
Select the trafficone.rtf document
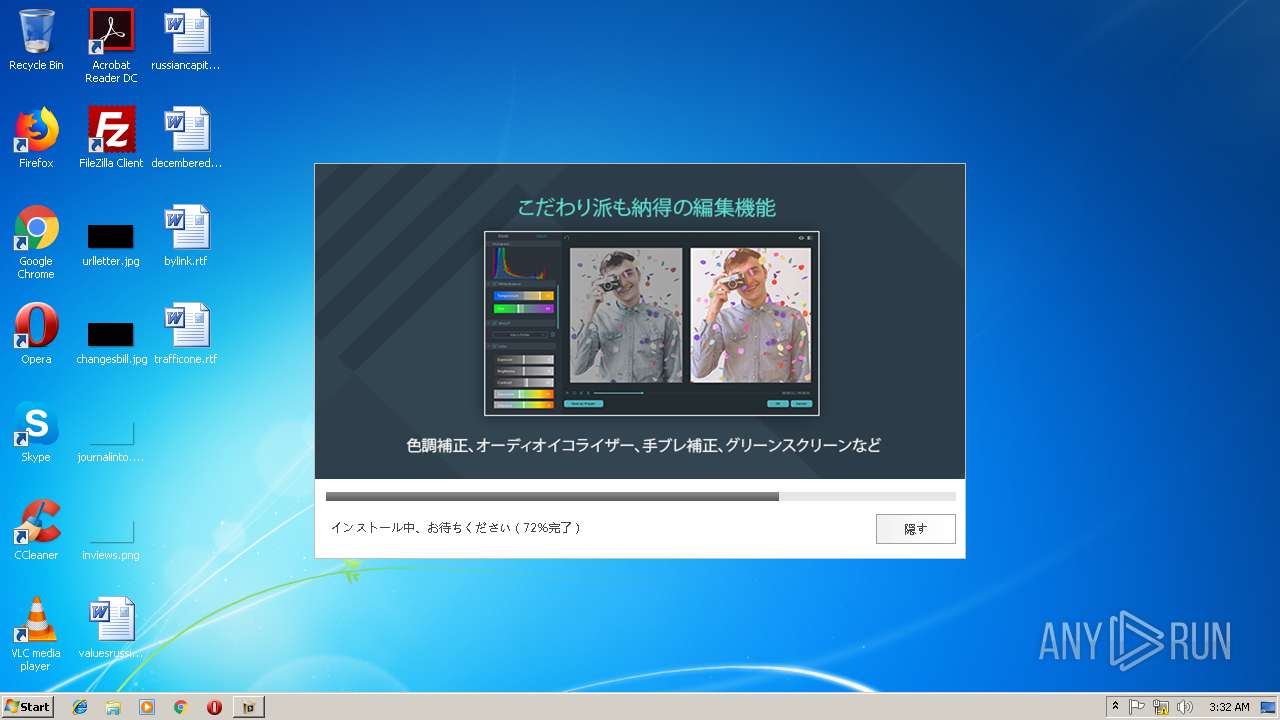186,334
